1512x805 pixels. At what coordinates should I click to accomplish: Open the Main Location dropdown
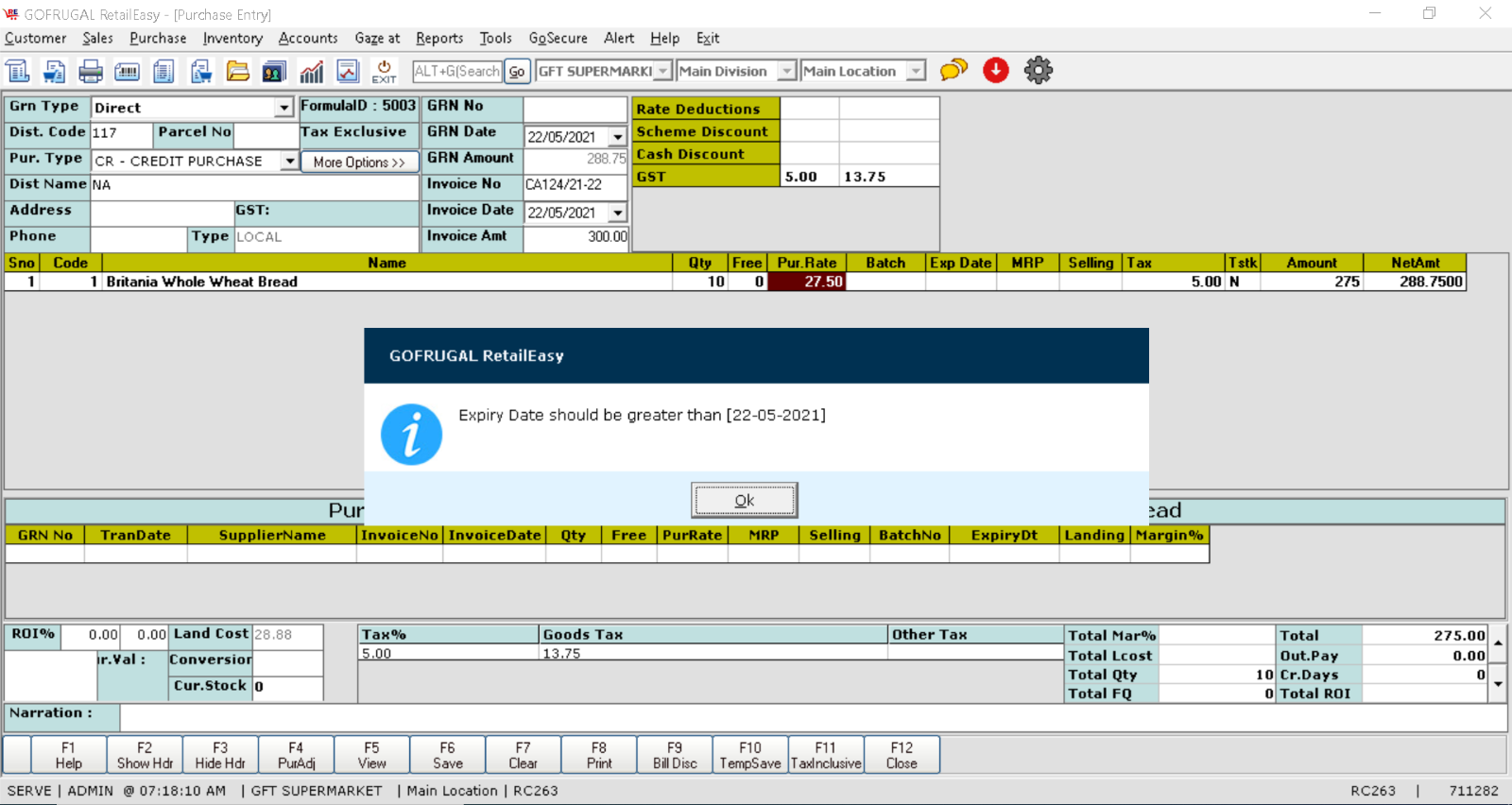[915, 71]
